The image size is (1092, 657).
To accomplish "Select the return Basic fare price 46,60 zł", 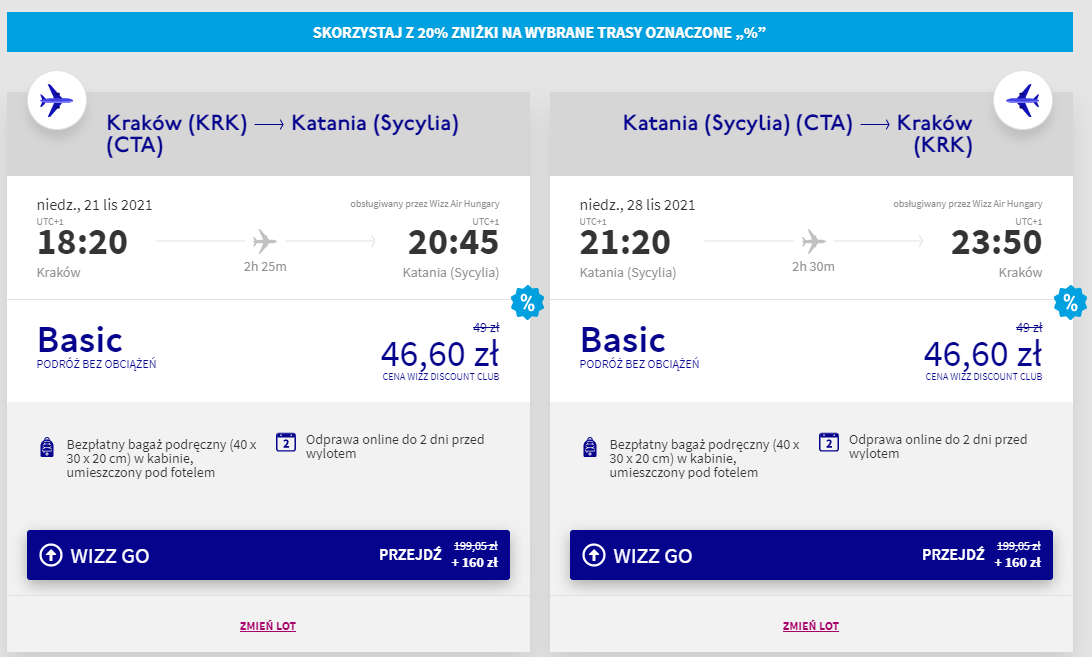I will [982, 353].
